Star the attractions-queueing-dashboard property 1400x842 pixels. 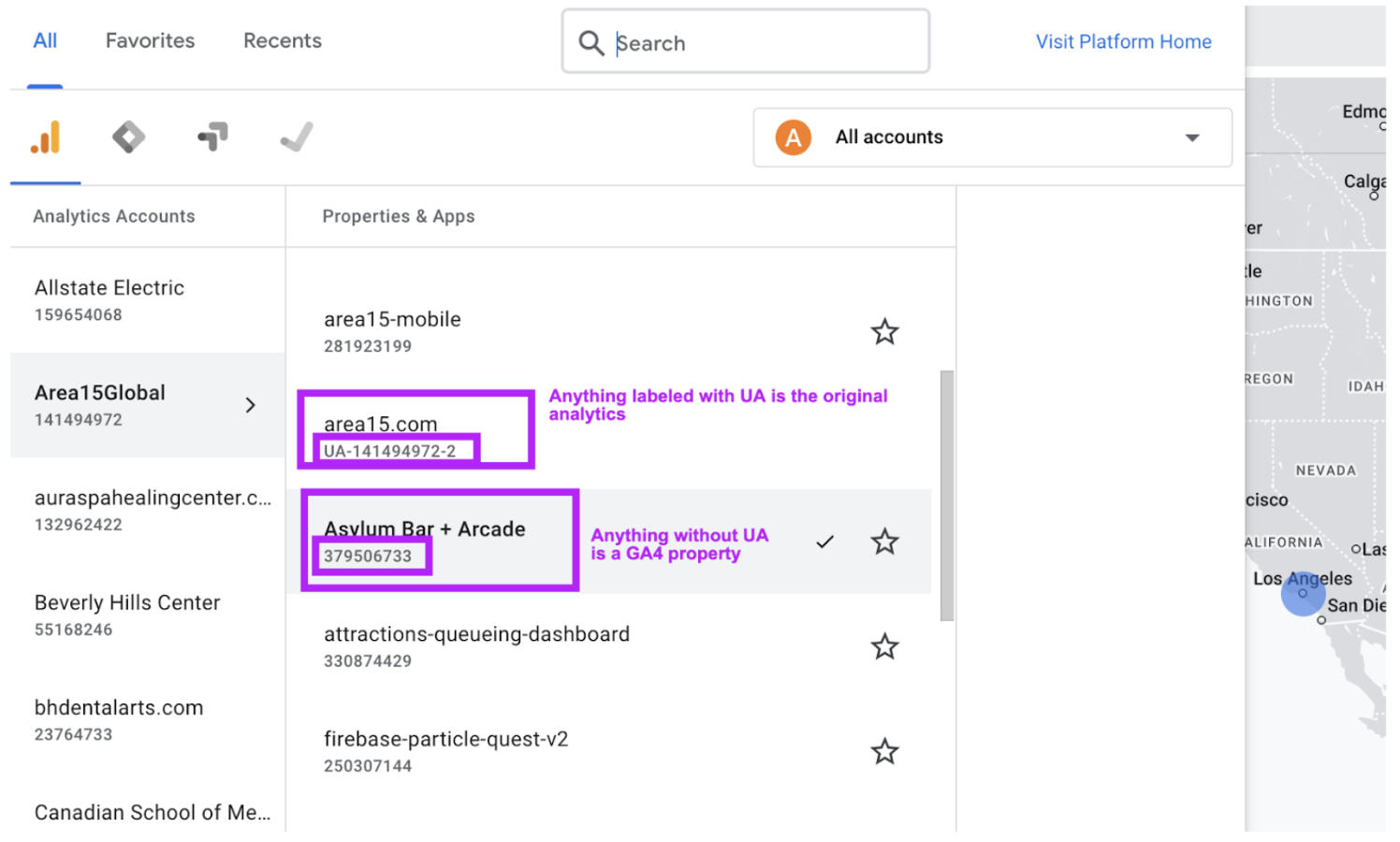pyautogui.click(x=884, y=646)
